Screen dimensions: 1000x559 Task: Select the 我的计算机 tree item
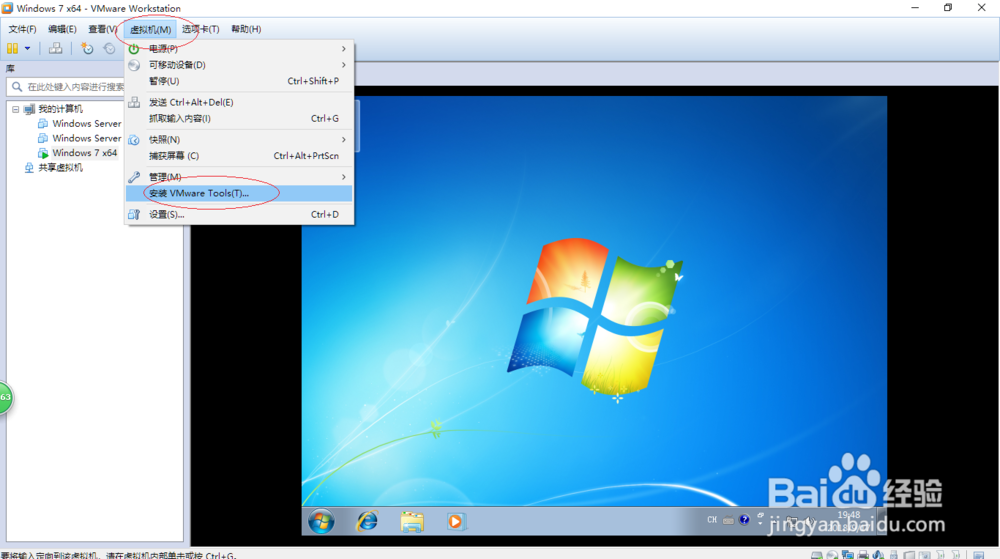click(61, 109)
